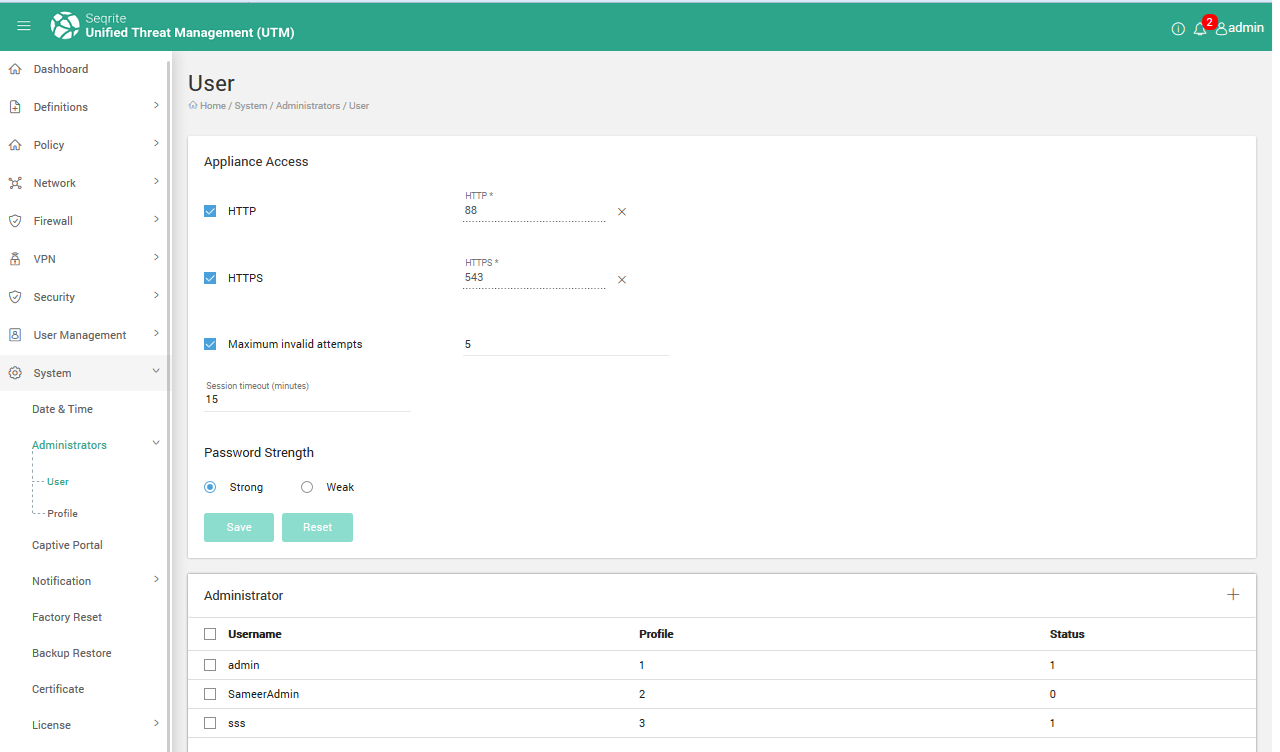Click the Session timeout input field

(306, 400)
